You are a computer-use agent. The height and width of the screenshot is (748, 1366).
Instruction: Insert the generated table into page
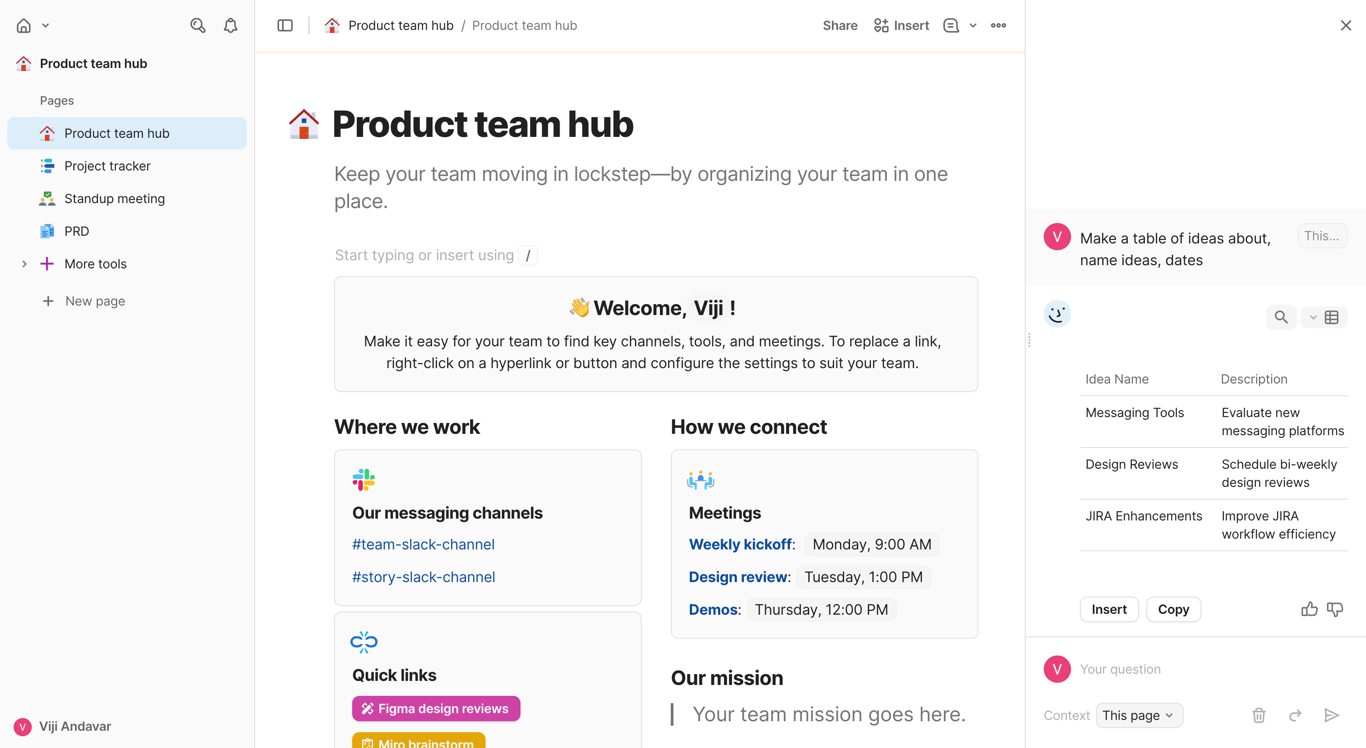(1109, 609)
